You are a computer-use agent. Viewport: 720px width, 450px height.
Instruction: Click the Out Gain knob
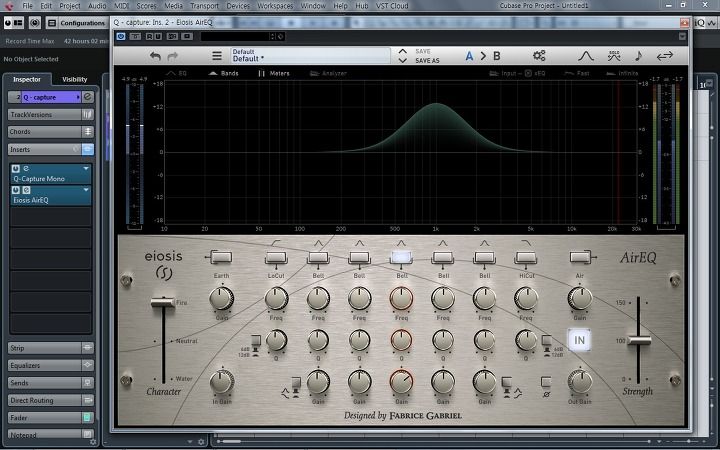click(x=579, y=382)
